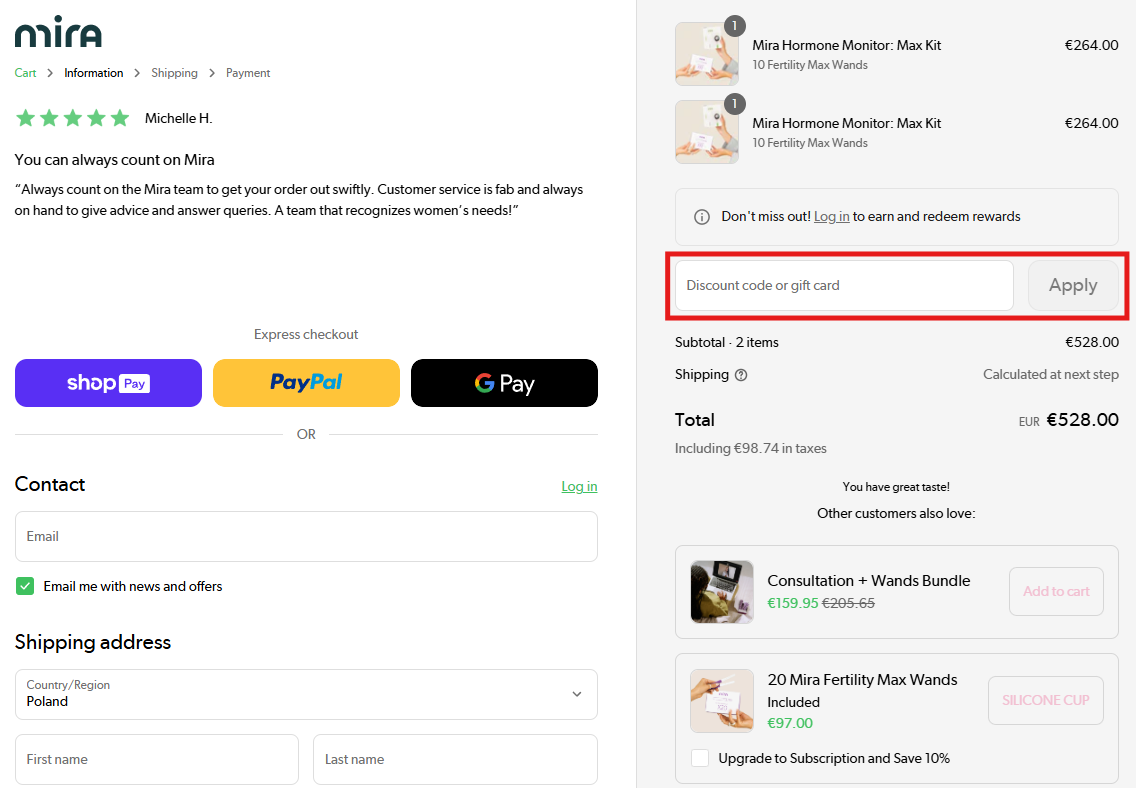
Task: Pay with Shop Pay express checkout
Action: tap(108, 383)
